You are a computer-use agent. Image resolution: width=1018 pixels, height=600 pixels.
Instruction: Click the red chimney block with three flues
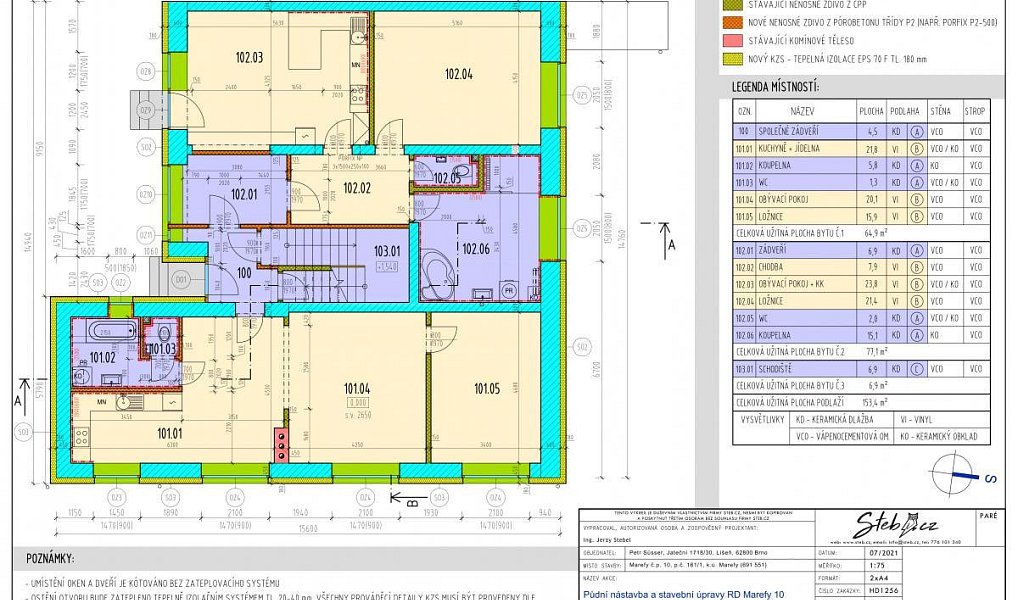coord(280,444)
